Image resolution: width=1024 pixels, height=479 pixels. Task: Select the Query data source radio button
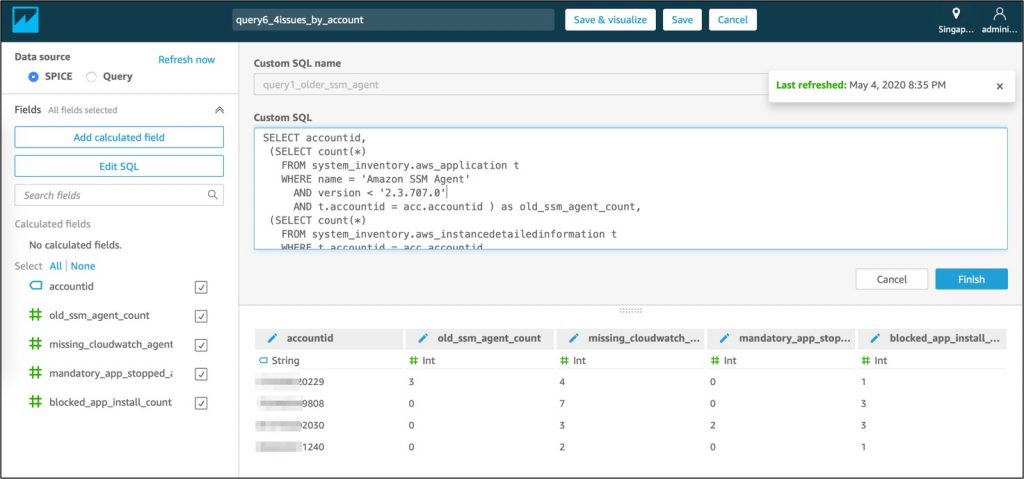pos(91,76)
